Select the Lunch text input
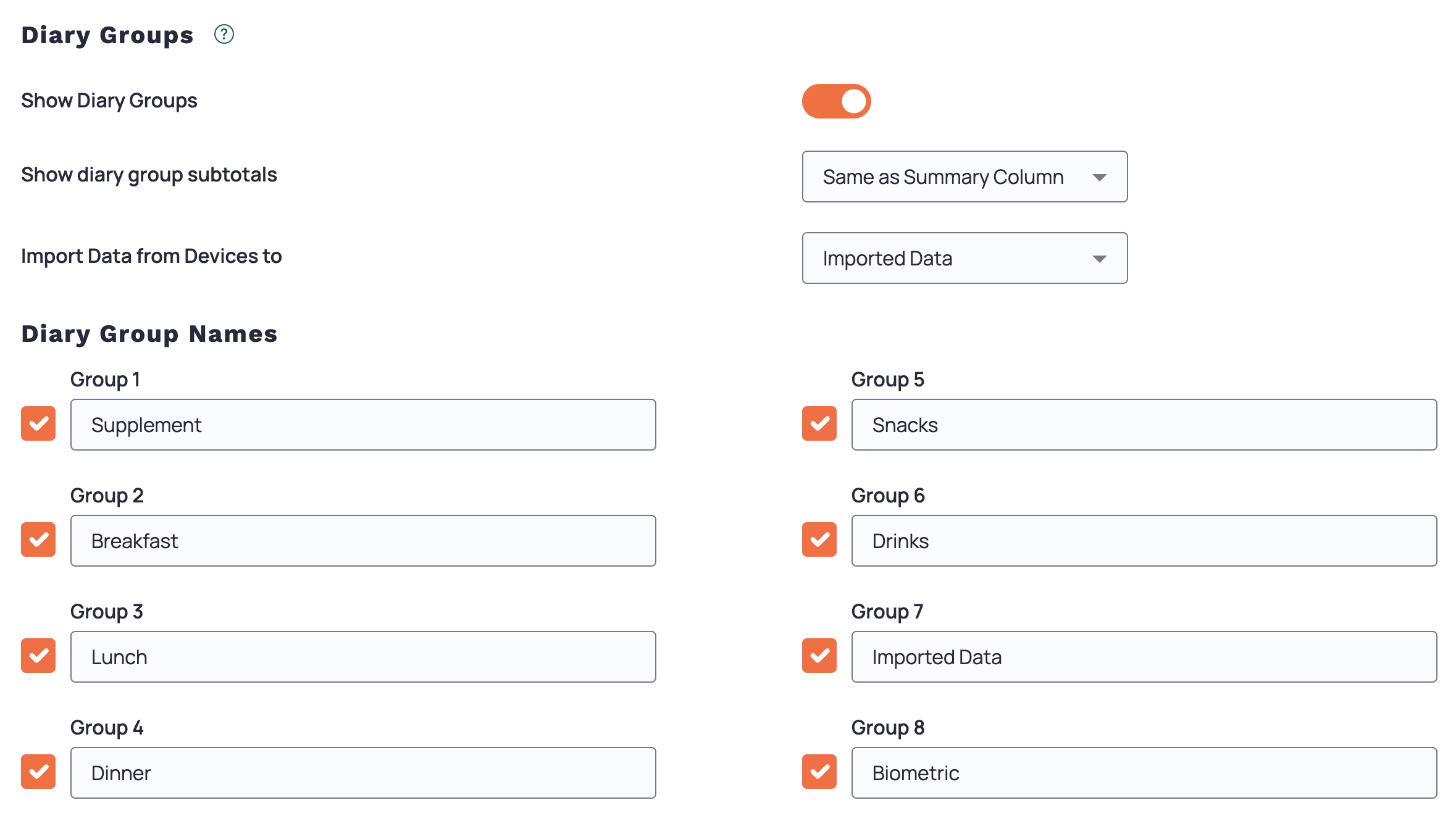The width and height of the screenshot is (1456, 816). click(x=363, y=656)
